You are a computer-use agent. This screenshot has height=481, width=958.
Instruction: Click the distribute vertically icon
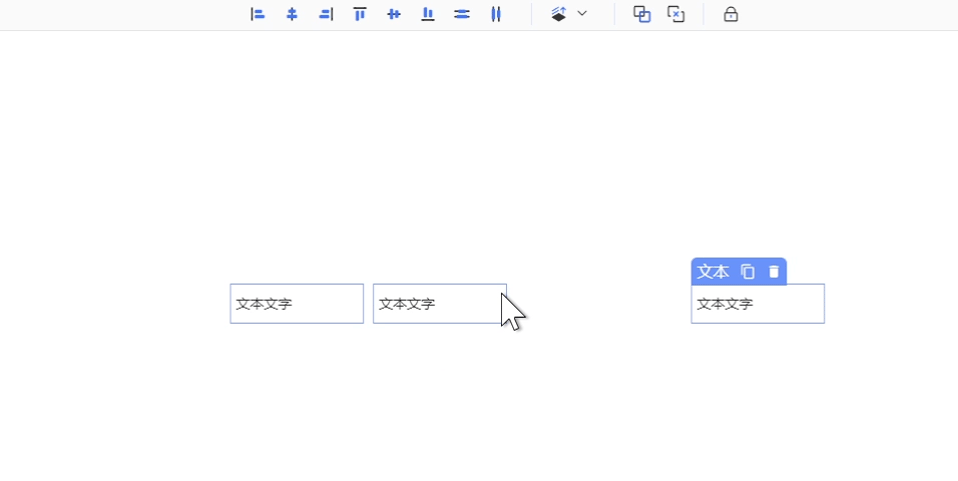[462, 14]
